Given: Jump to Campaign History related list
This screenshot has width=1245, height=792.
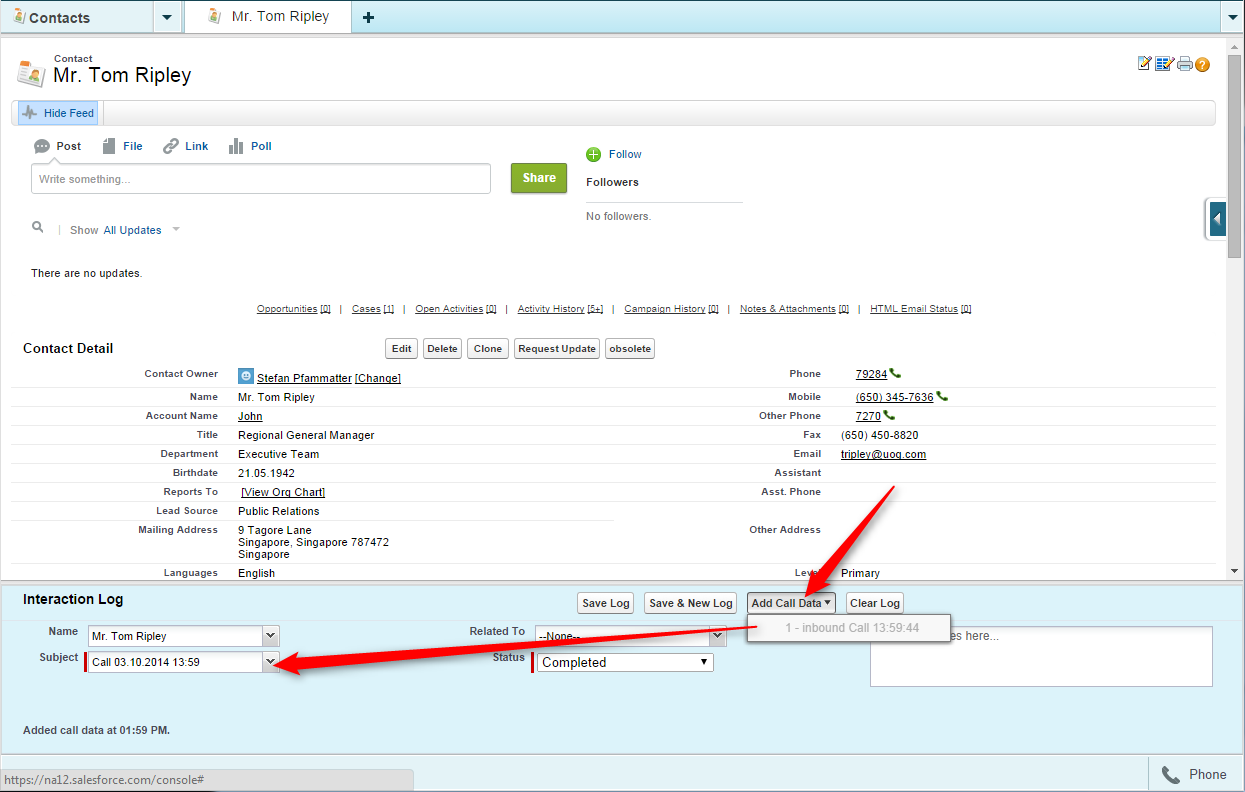Looking at the screenshot, I should point(672,309).
